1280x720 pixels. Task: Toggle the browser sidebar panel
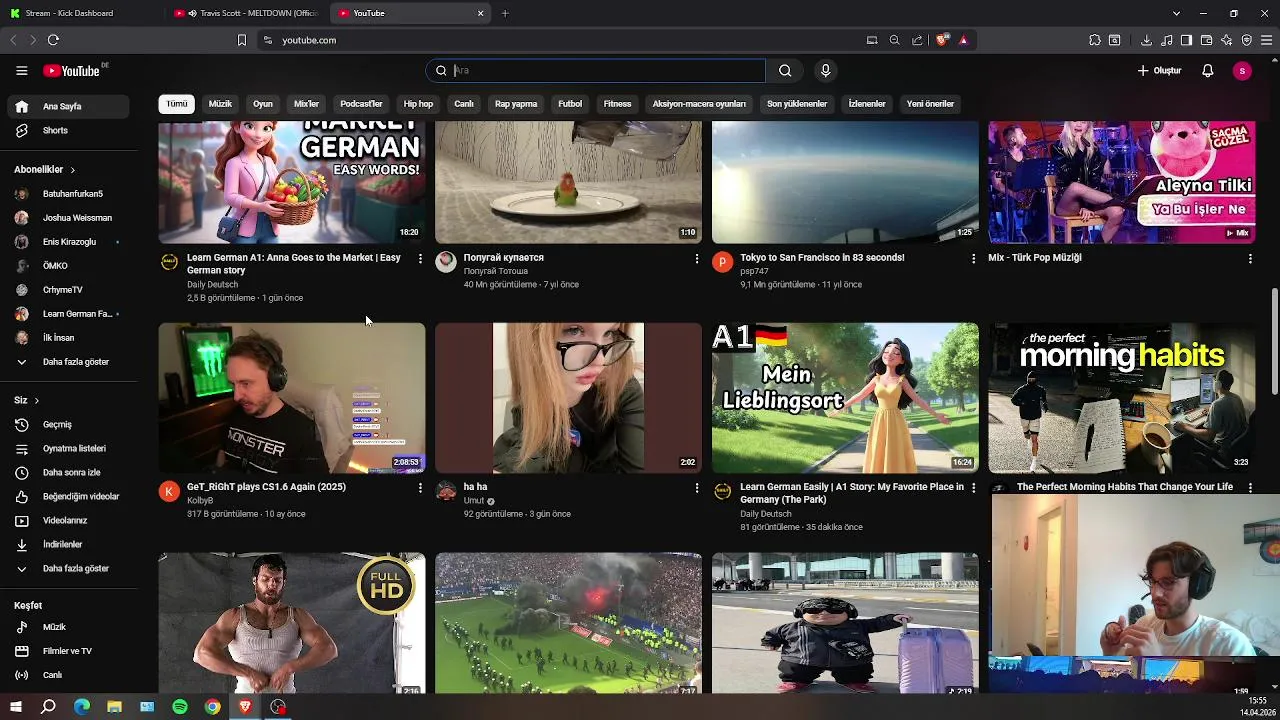click(x=1186, y=40)
